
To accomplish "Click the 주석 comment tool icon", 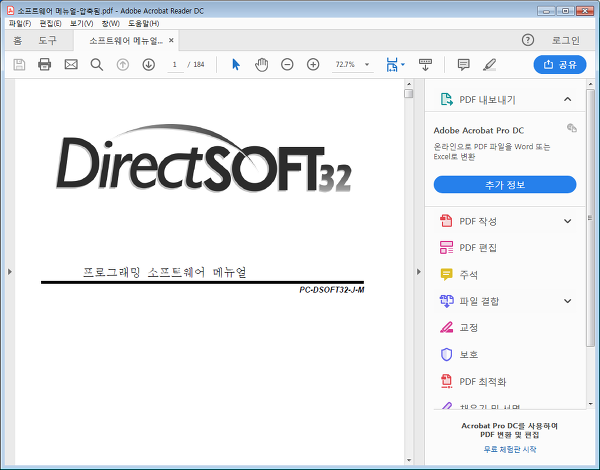I will tap(446, 274).
